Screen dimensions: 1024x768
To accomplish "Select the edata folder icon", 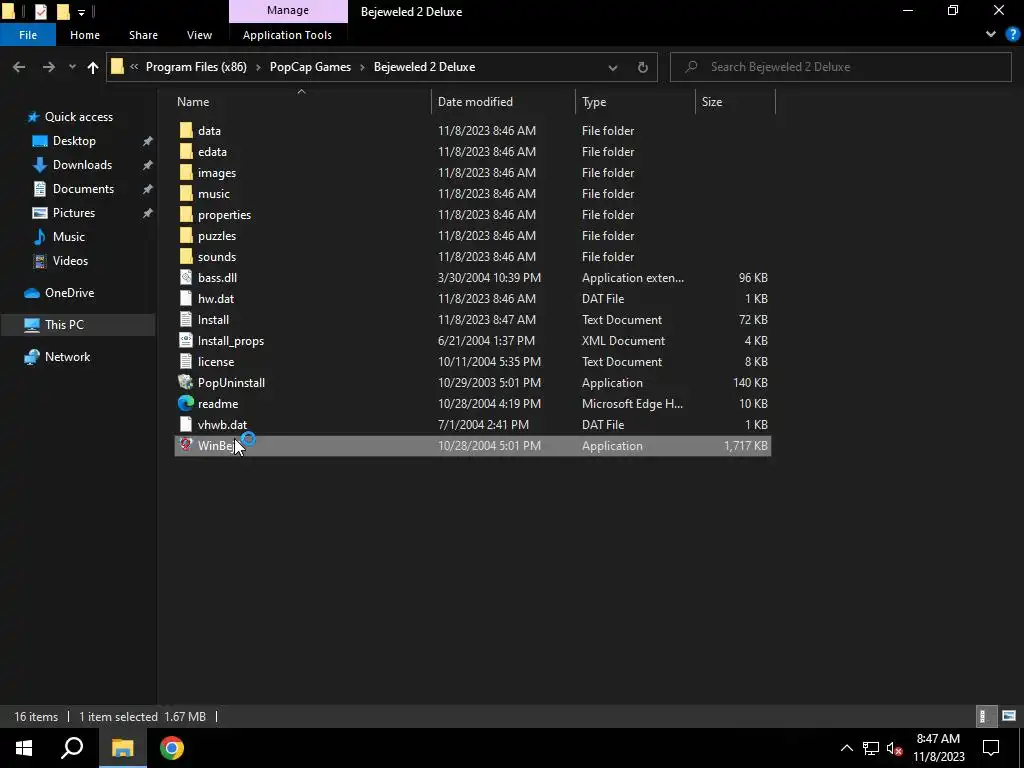I will coord(186,152).
